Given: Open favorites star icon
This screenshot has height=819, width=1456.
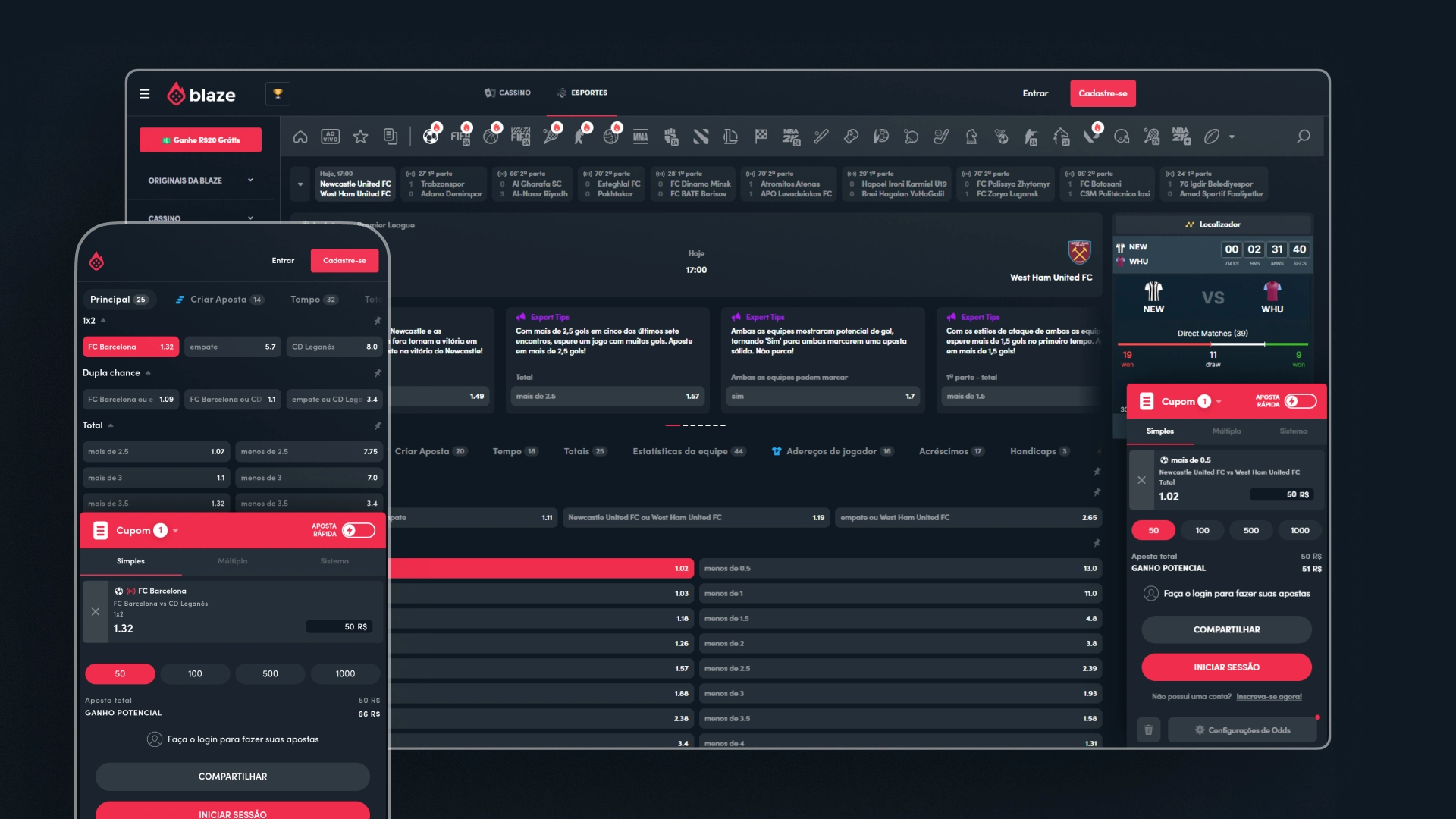Looking at the screenshot, I should [x=360, y=136].
